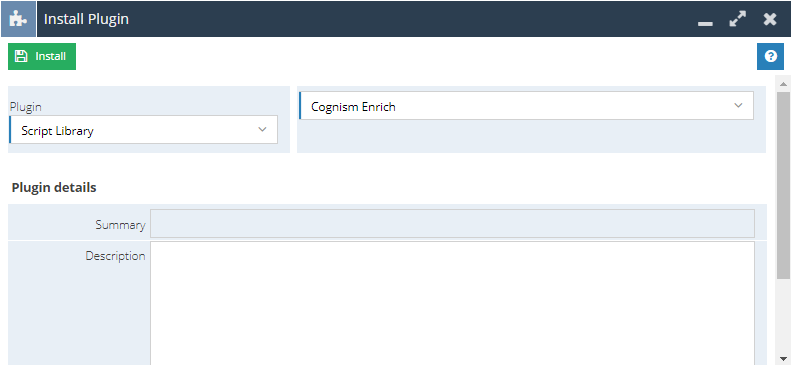This screenshot has height=365, width=792.
Task: Click the Description field label
Action: click(115, 256)
